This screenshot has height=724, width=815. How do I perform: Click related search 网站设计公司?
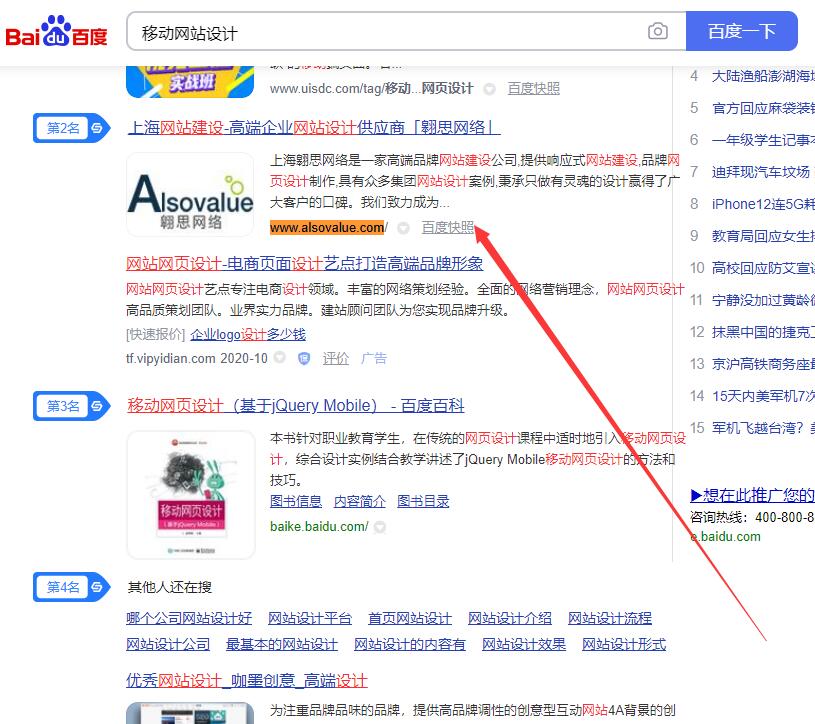tap(168, 644)
